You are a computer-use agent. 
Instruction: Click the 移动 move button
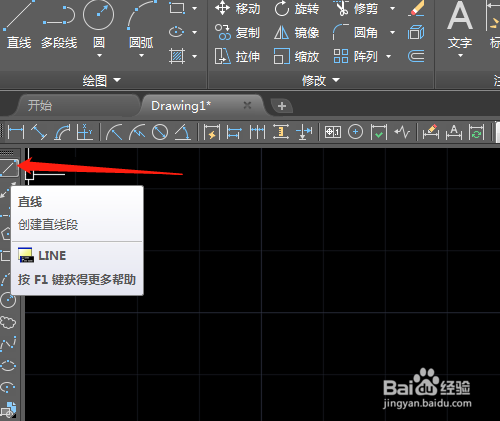click(237, 8)
